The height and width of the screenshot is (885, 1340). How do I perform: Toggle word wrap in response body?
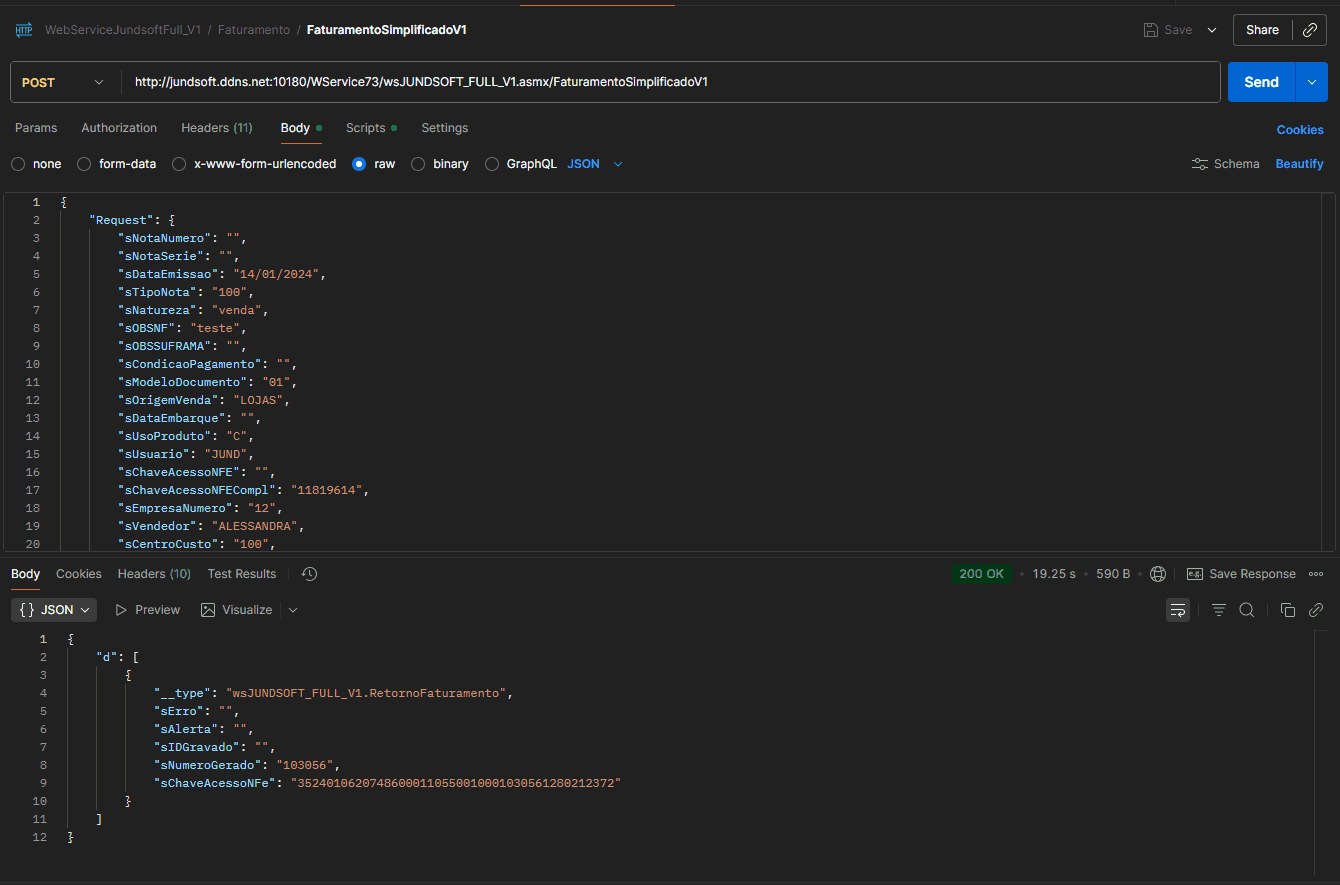click(1178, 610)
